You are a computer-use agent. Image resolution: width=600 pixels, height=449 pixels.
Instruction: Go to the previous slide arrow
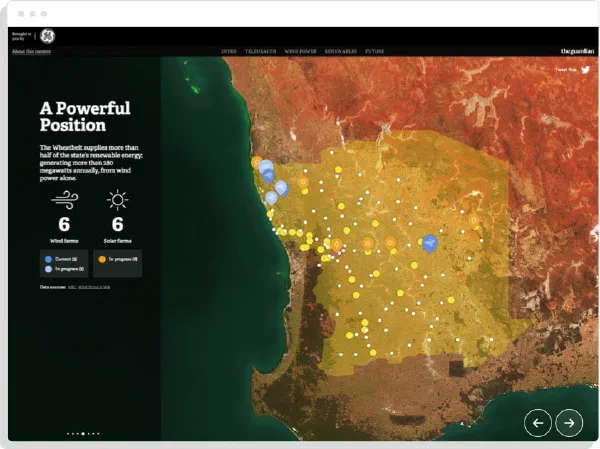[538, 423]
